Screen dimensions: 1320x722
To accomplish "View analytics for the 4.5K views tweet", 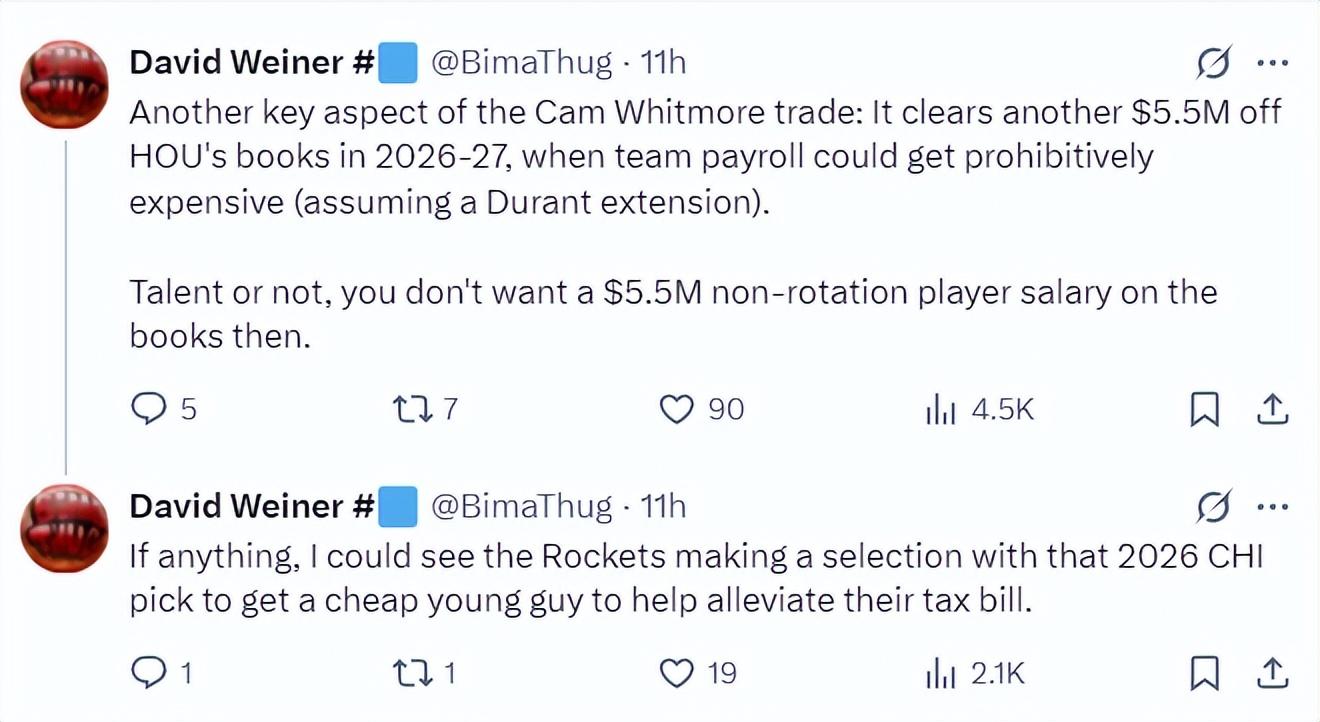I will click(941, 409).
